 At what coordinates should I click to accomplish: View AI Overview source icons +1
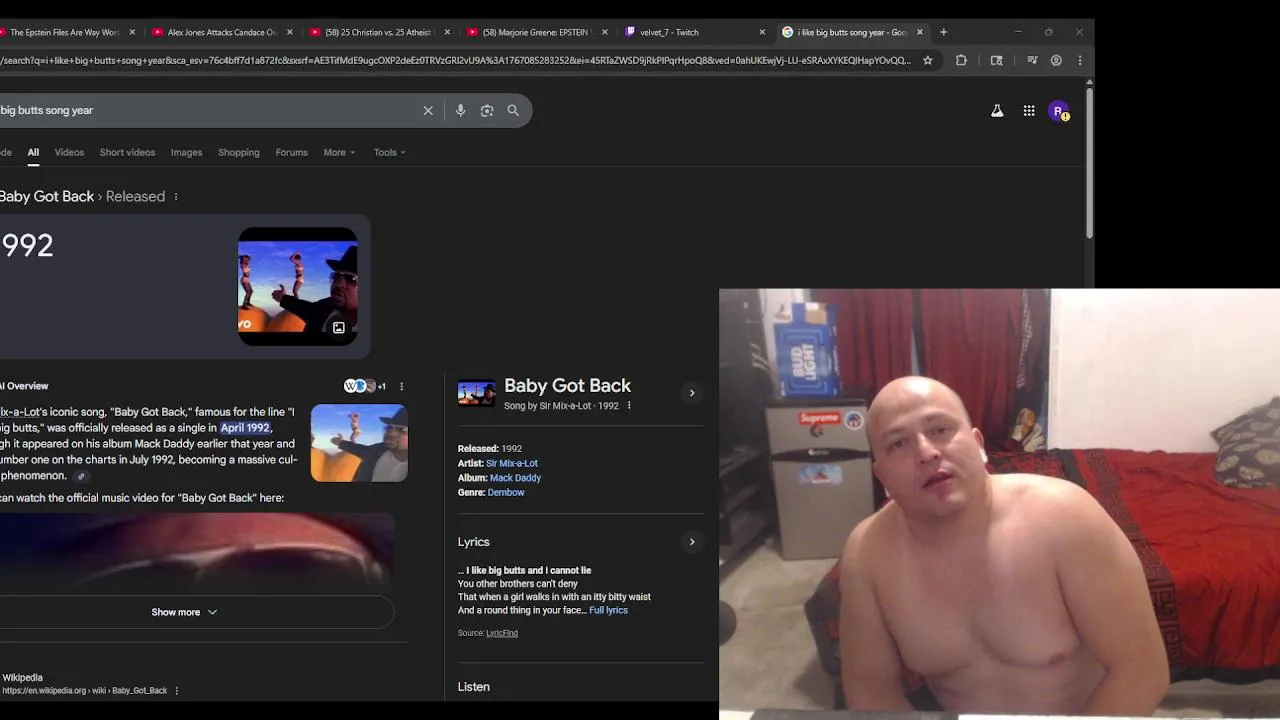pos(365,386)
